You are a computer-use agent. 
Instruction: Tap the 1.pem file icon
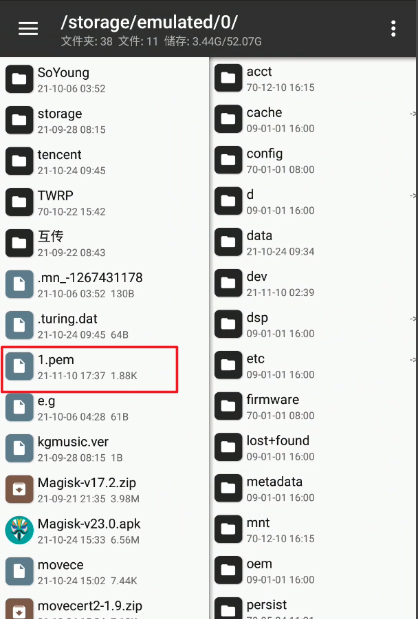(19, 366)
